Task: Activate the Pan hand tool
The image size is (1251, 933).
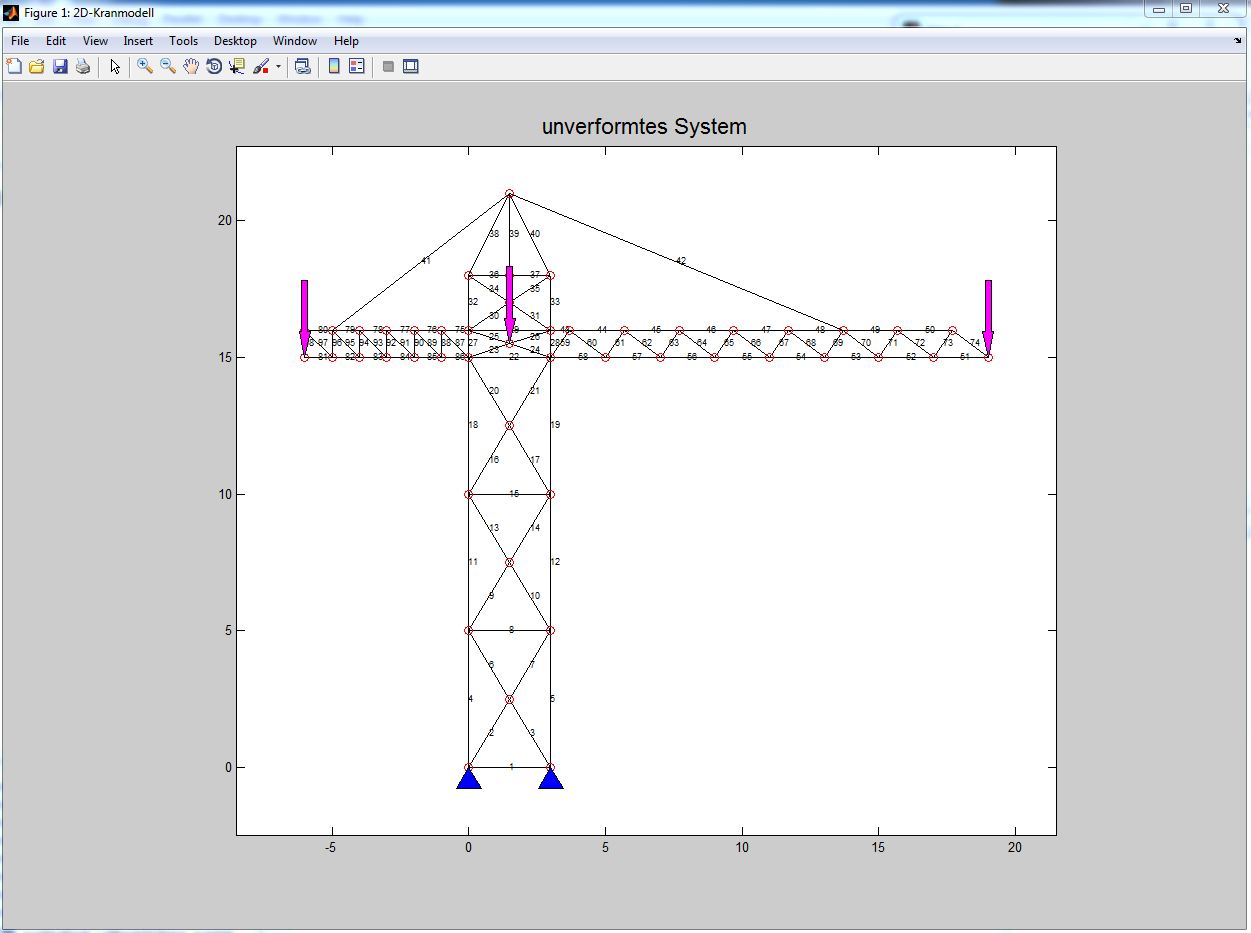Action: pyautogui.click(x=191, y=66)
